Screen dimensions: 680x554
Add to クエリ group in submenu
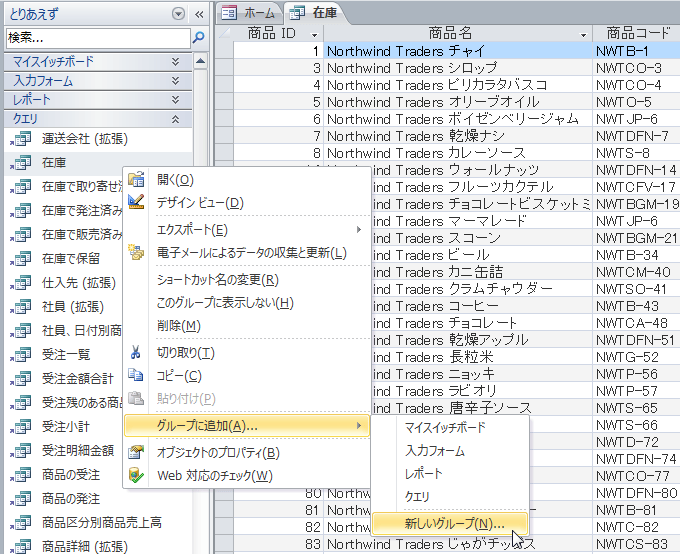point(450,496)
